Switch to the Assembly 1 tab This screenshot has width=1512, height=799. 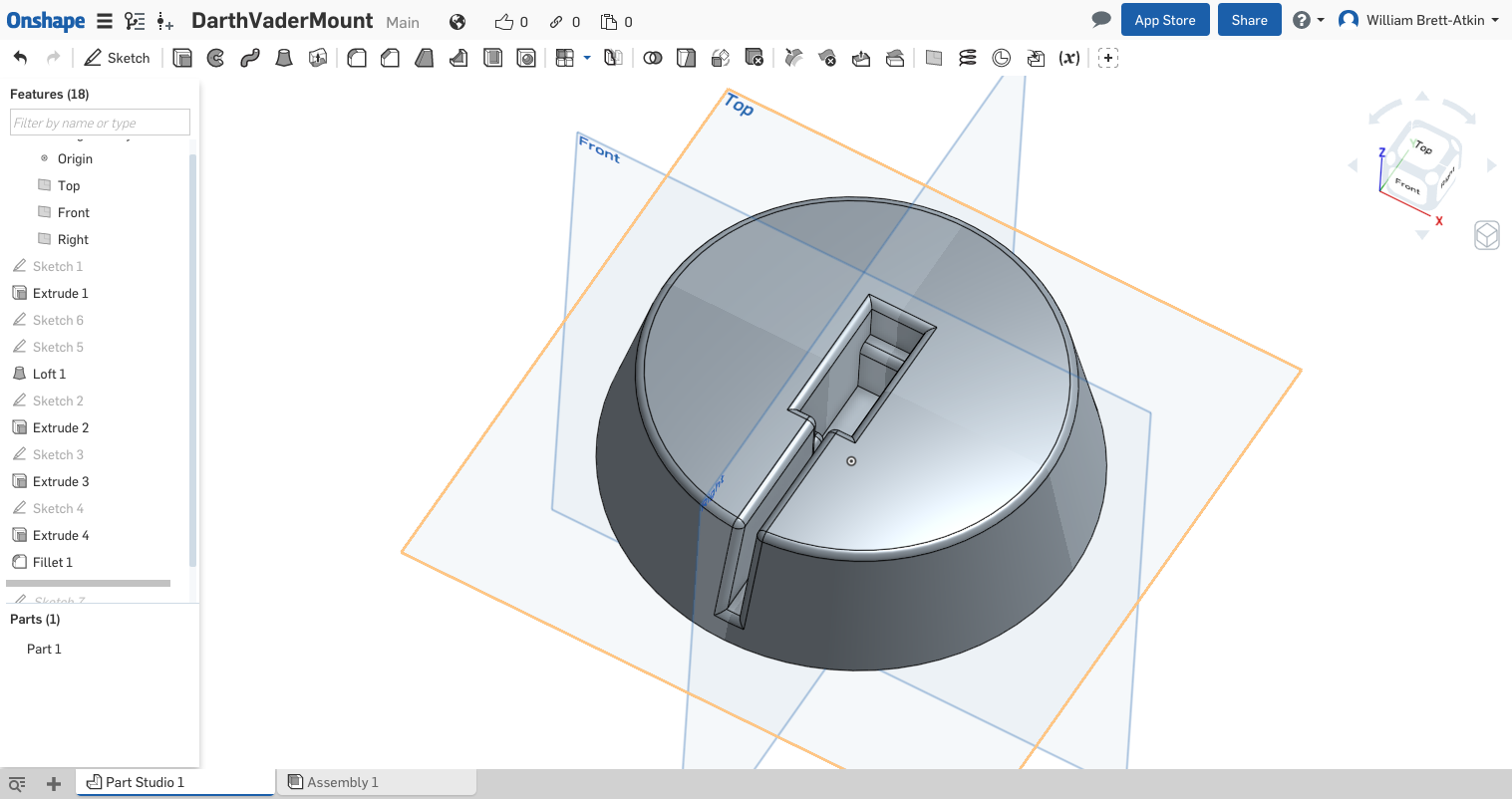[x=377, y=782]
